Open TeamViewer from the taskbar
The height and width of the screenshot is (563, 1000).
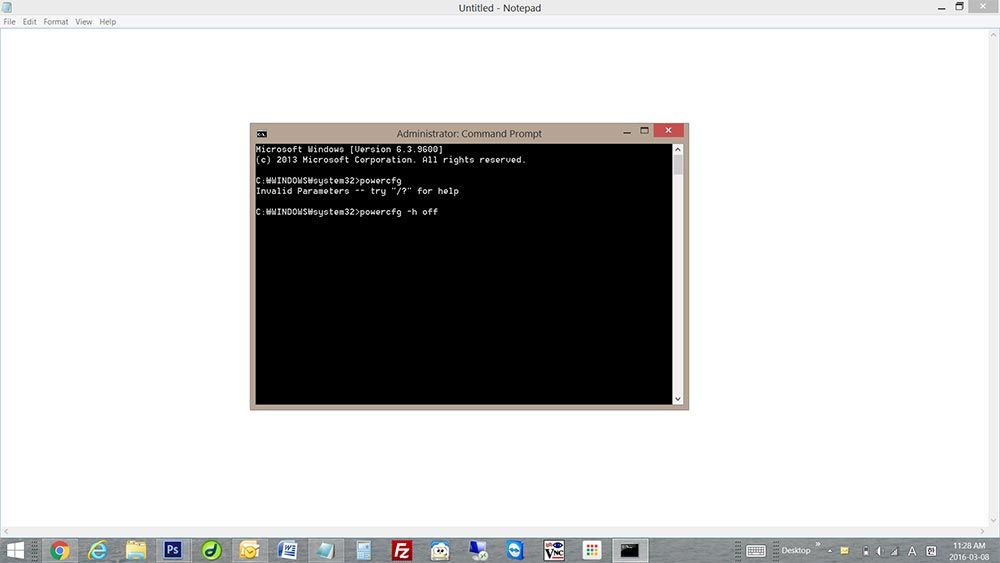tap(515, 550)
